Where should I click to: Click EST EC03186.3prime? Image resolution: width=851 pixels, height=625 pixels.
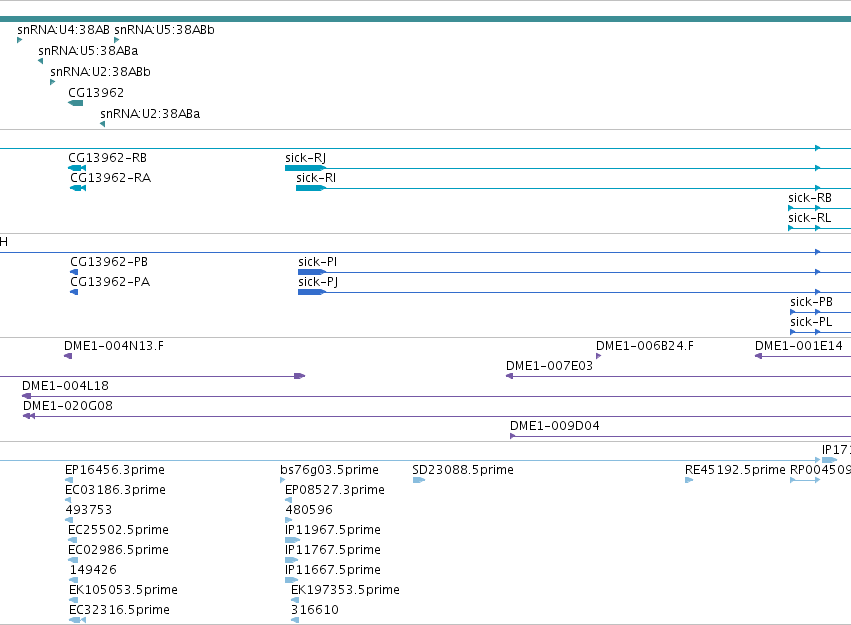tap(116, 490)
